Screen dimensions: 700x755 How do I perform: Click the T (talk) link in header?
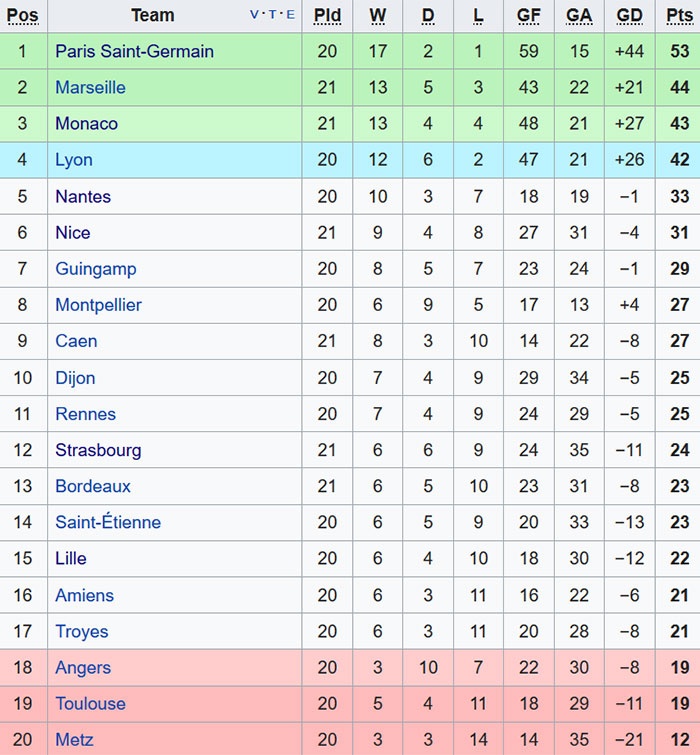pyautogui.click(x=272, y=15)
